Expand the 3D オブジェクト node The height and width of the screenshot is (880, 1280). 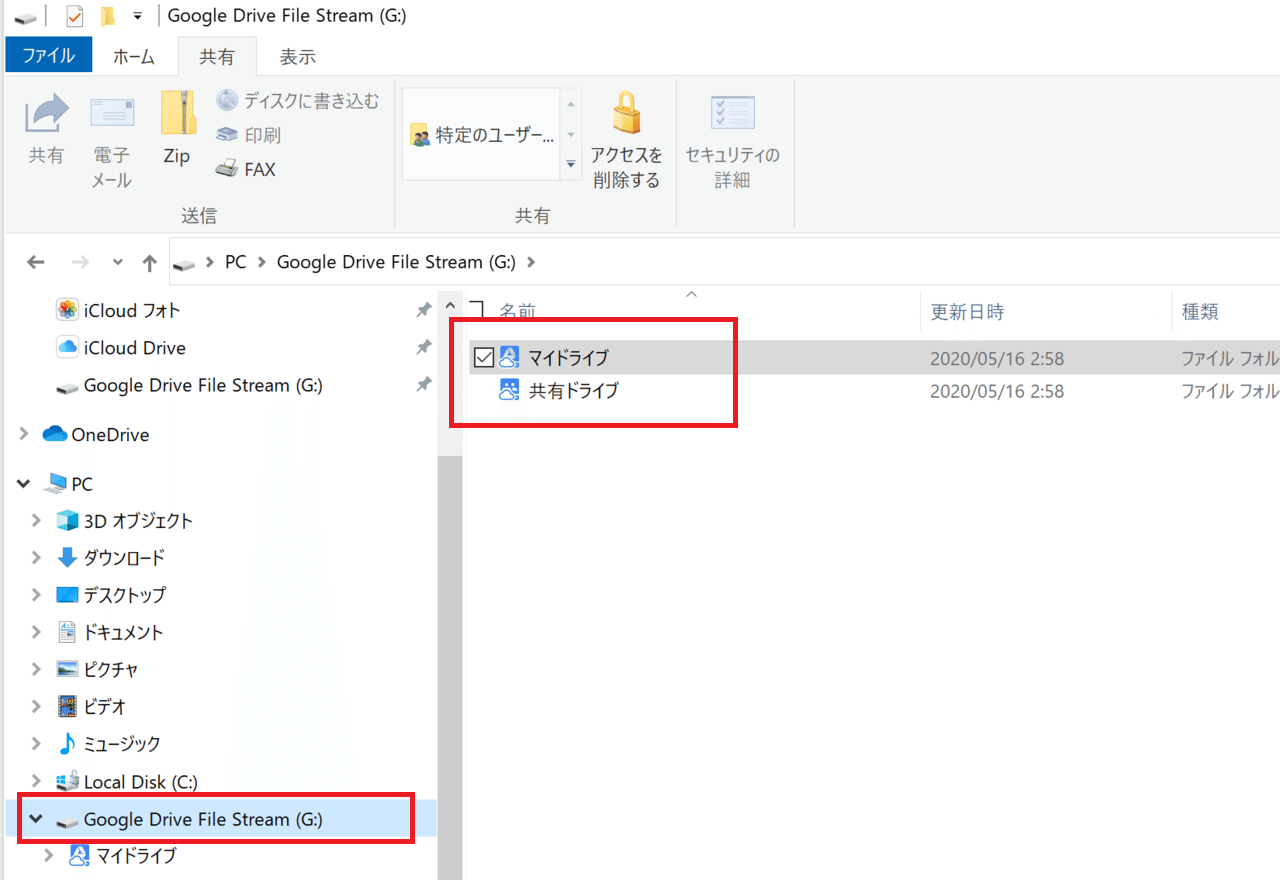pyautogui.click(x=36, y=520)
